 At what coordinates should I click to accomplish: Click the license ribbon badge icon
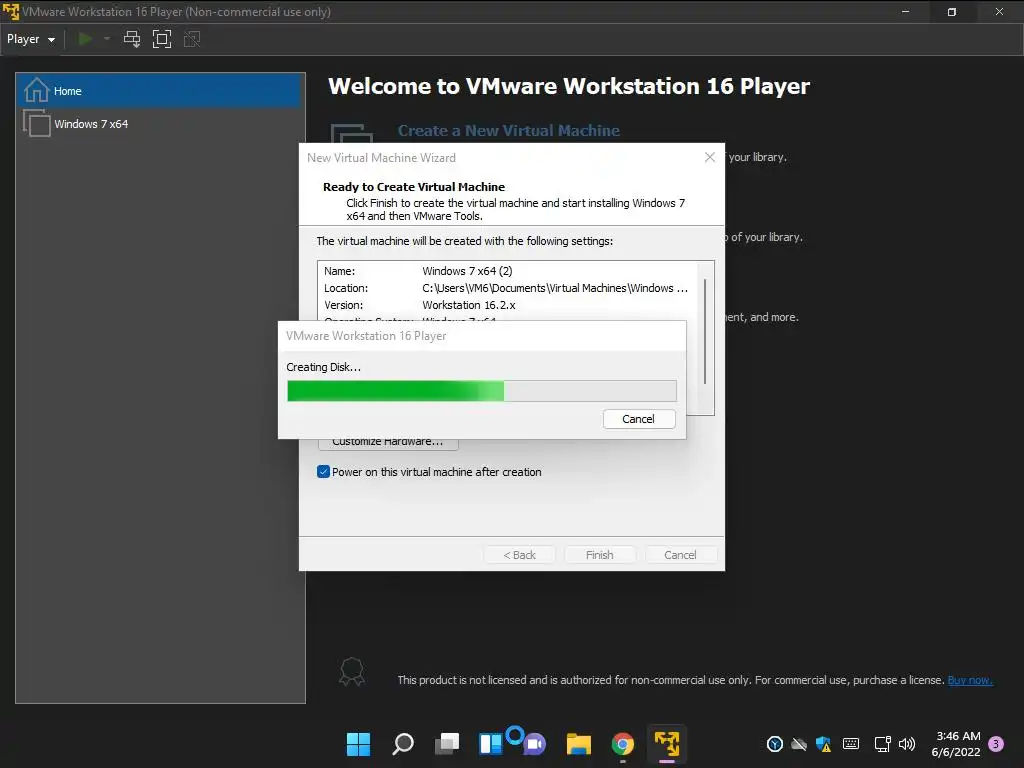click(351, 671)
